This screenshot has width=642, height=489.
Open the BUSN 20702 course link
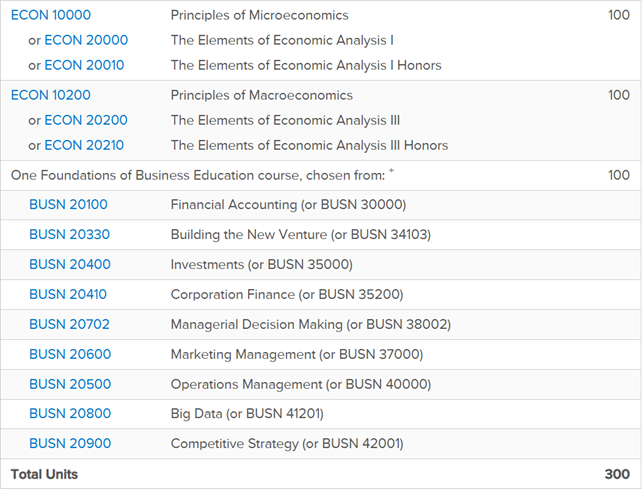tap(69, 325)
